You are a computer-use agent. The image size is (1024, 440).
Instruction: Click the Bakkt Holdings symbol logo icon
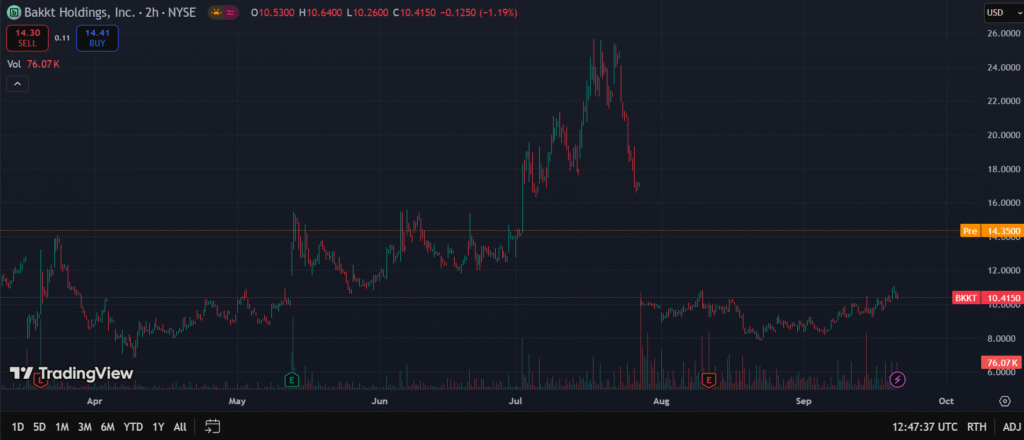click(14, 12)
